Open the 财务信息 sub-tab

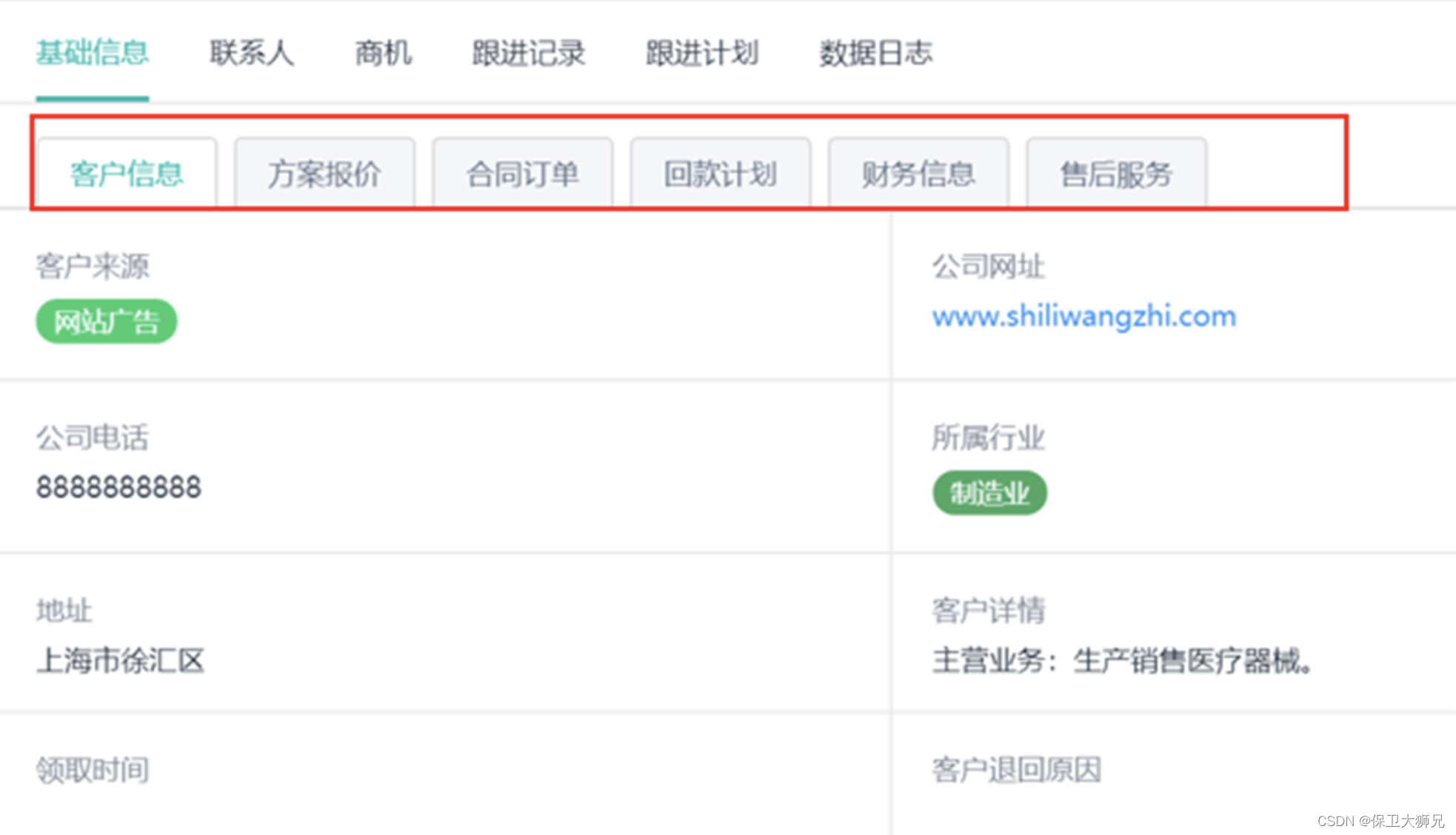pyautogui.click(x=918, y=174)
